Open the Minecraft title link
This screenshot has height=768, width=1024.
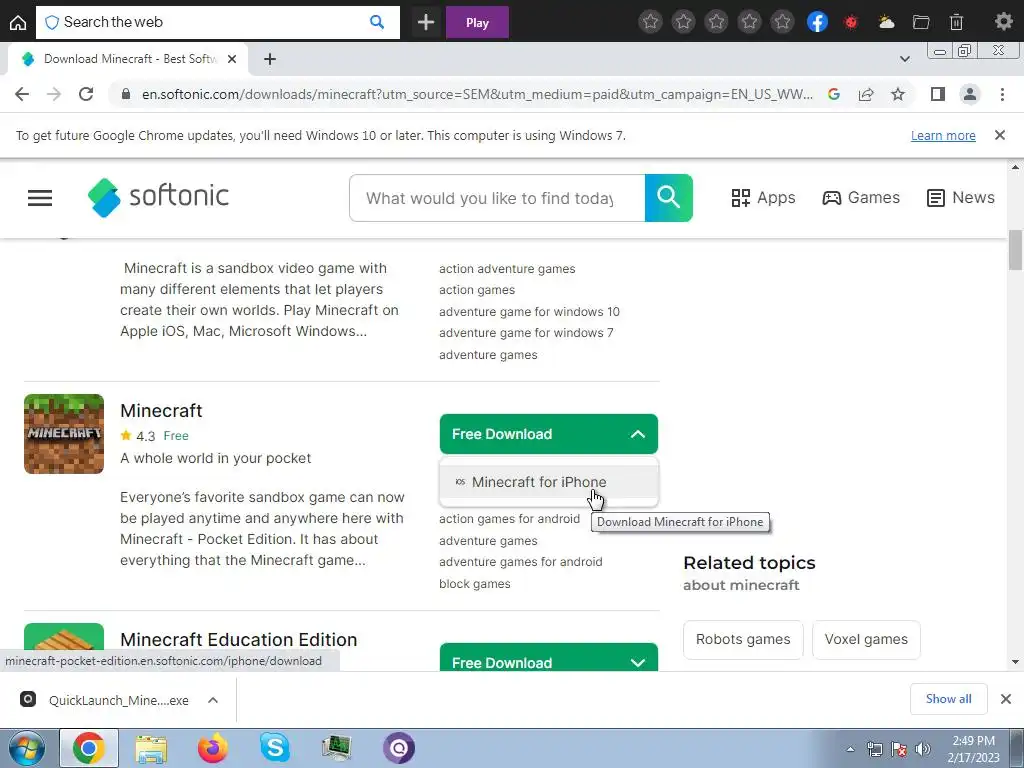point(161,410)
